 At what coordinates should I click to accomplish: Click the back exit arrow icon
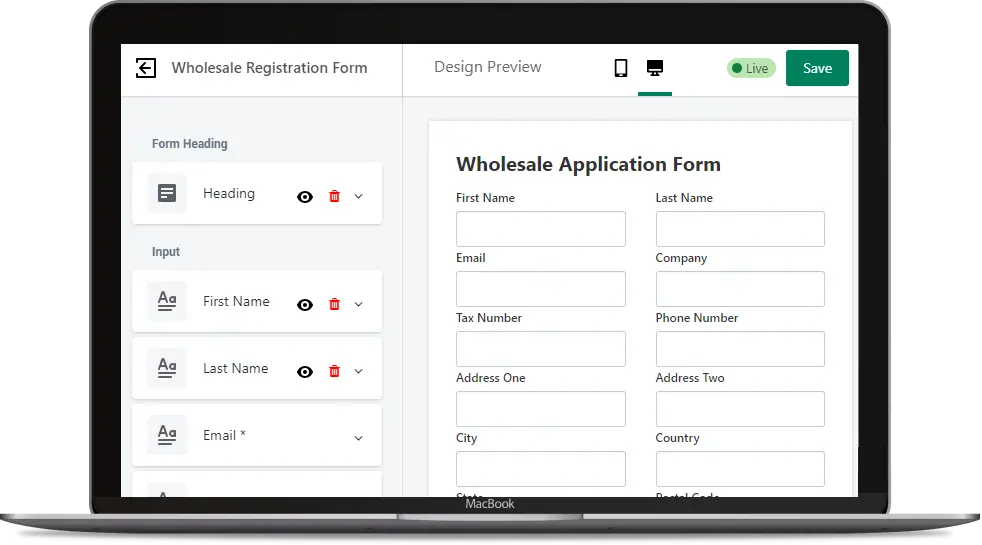146,68
